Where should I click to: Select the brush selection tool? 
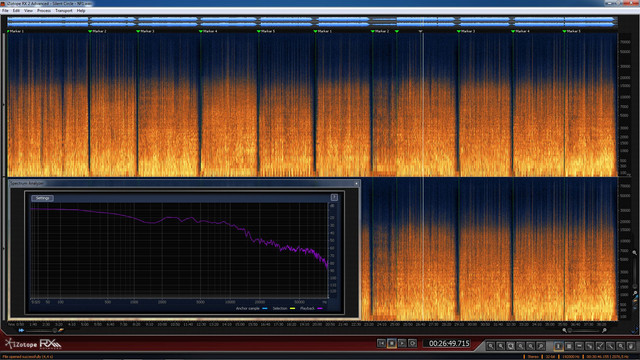coord(600,346)
